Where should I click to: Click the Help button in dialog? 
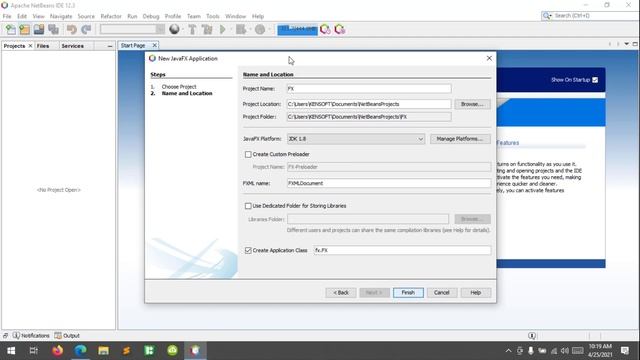click(x=476, y=293)
